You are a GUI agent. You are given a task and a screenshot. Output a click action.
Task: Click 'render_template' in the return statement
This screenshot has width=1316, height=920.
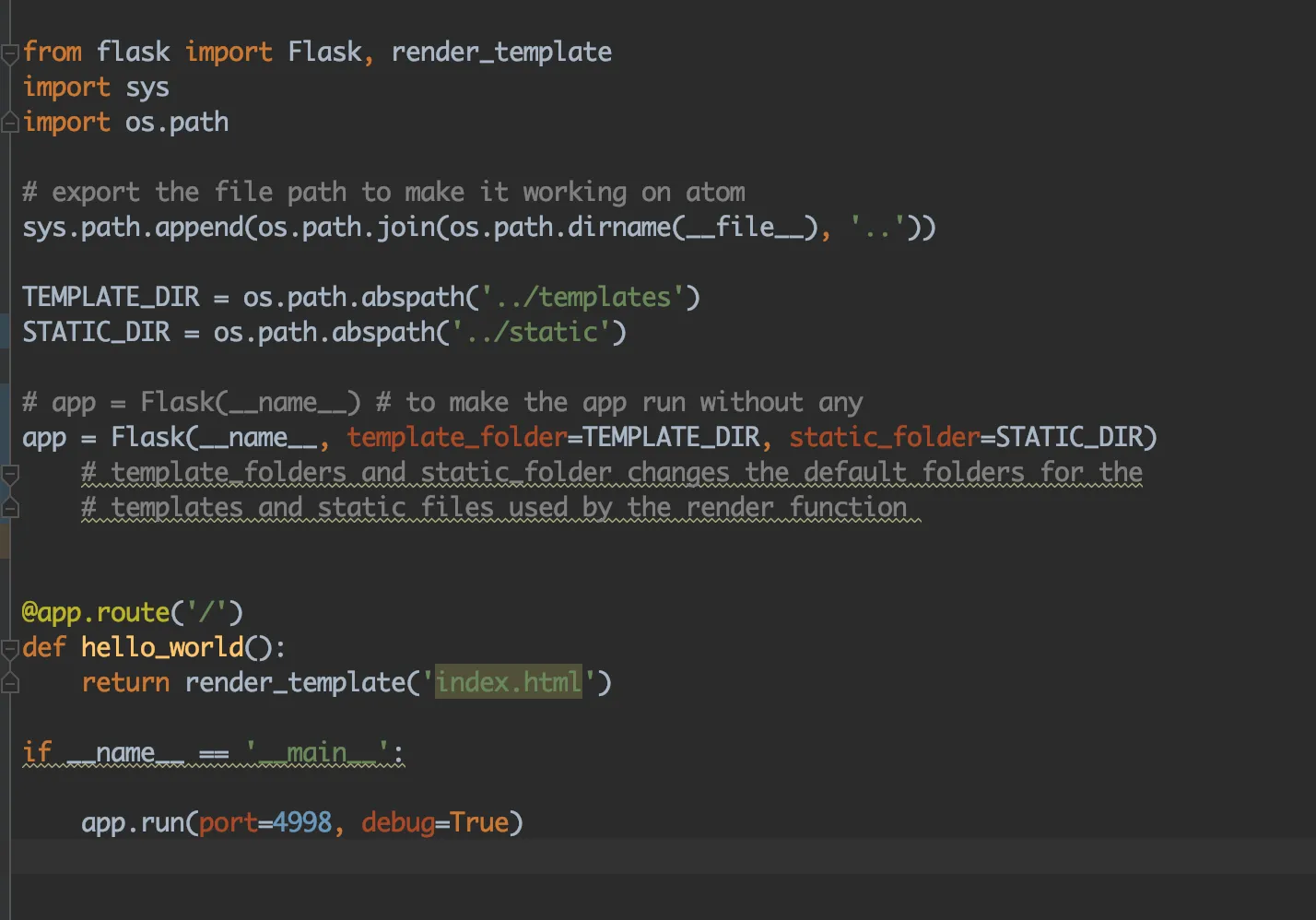click(295, 682)
